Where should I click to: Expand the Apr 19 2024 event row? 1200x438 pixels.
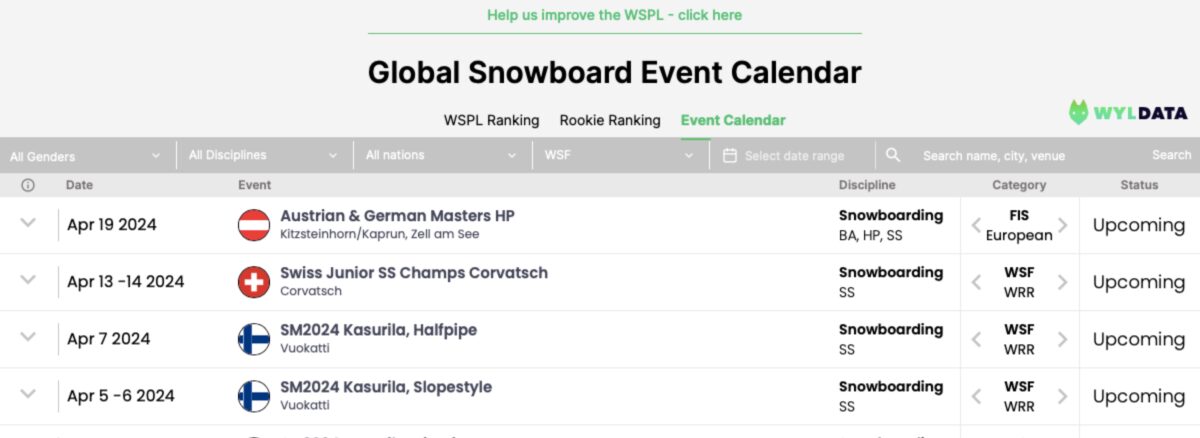(28, 224)
